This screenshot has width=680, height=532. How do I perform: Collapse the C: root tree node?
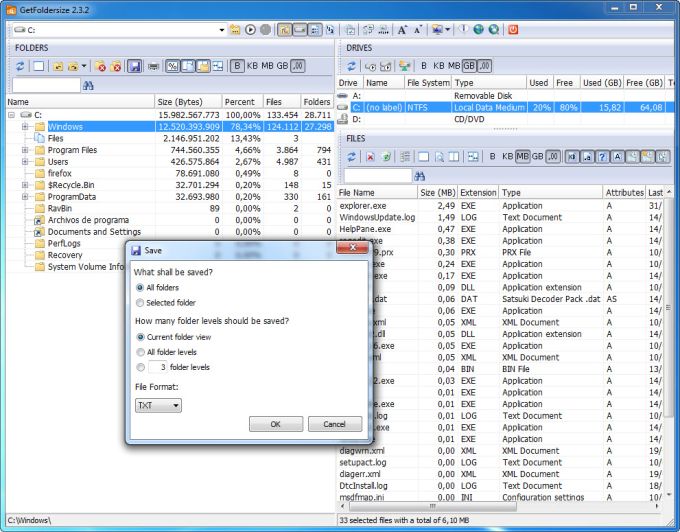pyautogui.click(x=11, y=115)
